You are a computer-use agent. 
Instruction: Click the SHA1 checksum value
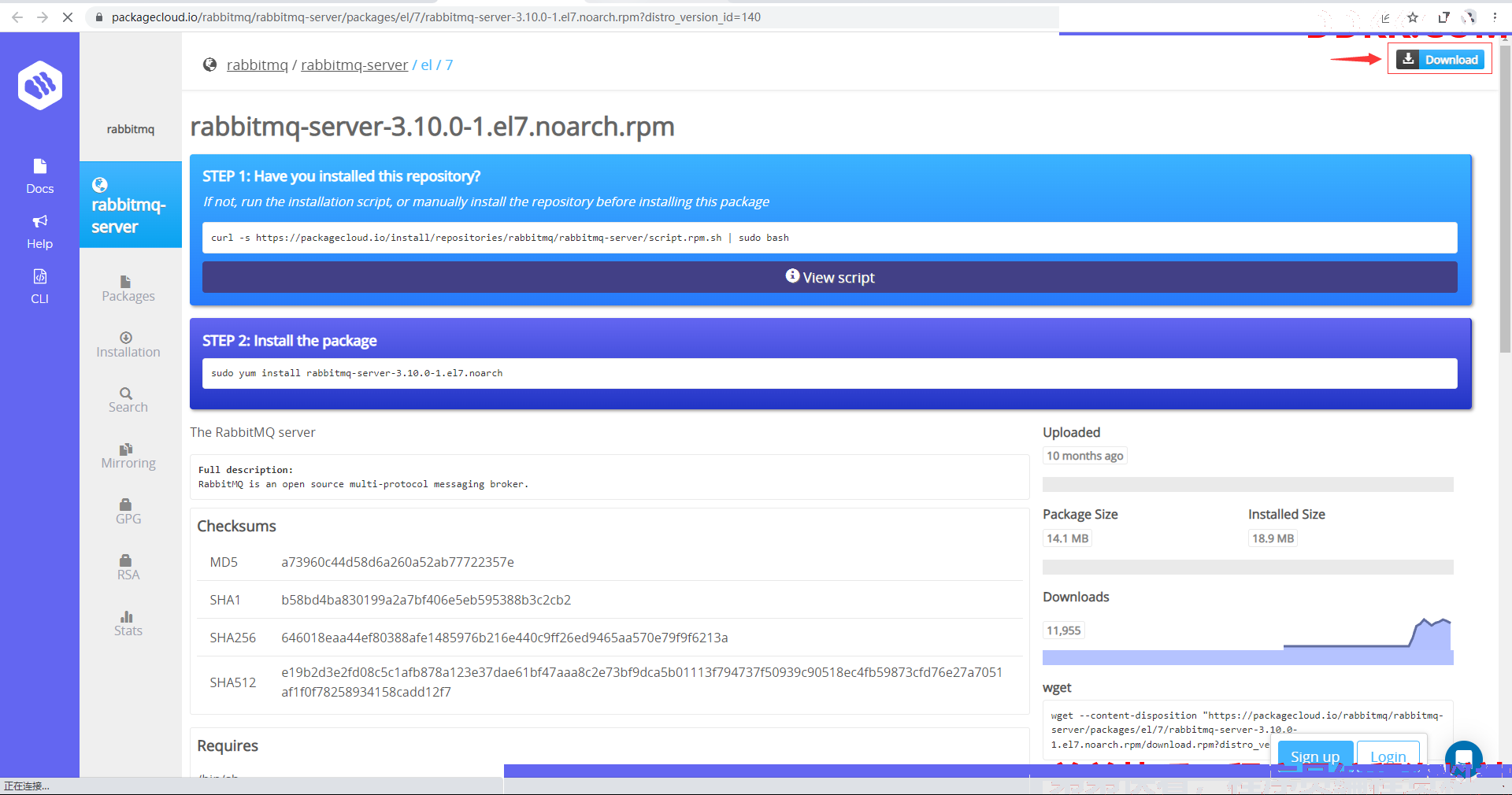[426, 600]
